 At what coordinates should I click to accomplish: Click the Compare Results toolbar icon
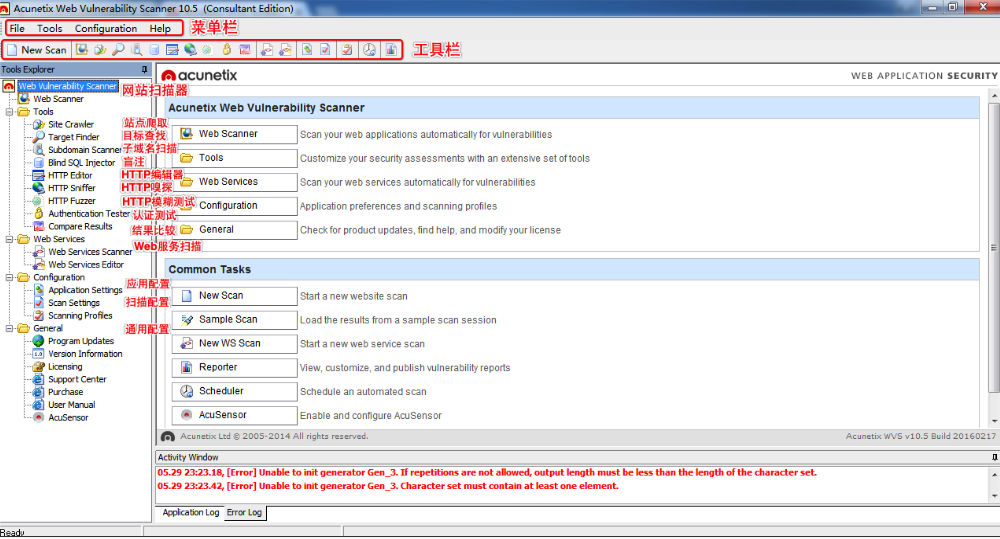point(244,50)
